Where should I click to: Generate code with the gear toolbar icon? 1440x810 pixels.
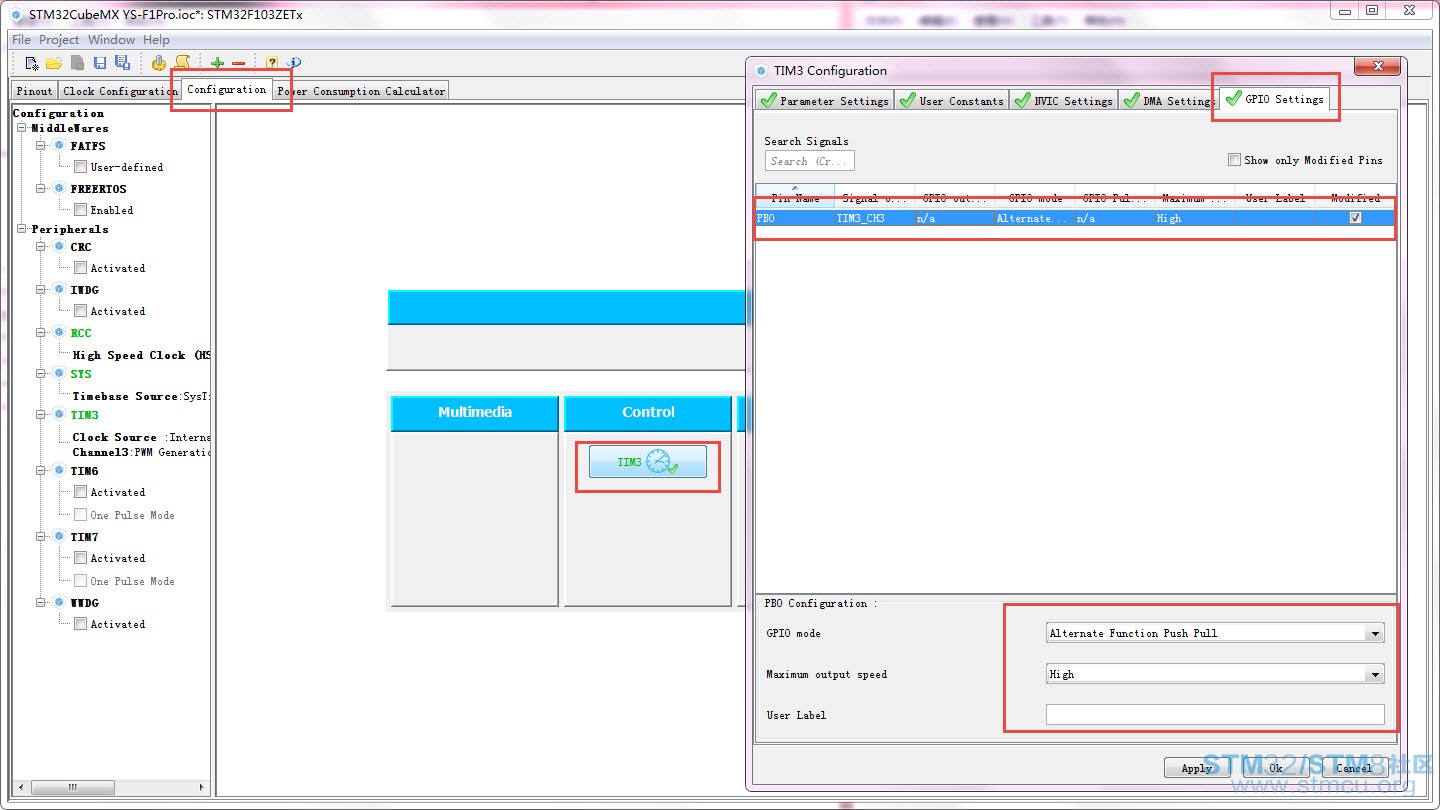(x=159, y=63)
